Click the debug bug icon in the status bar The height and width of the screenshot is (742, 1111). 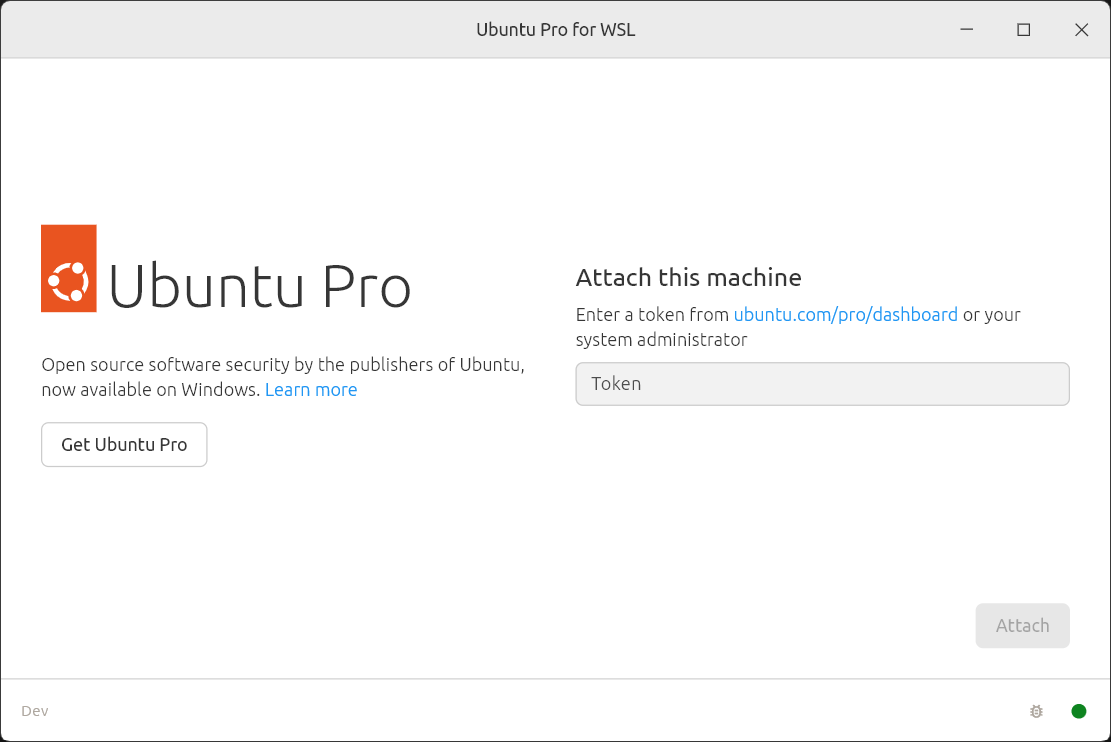(1037, 710)
